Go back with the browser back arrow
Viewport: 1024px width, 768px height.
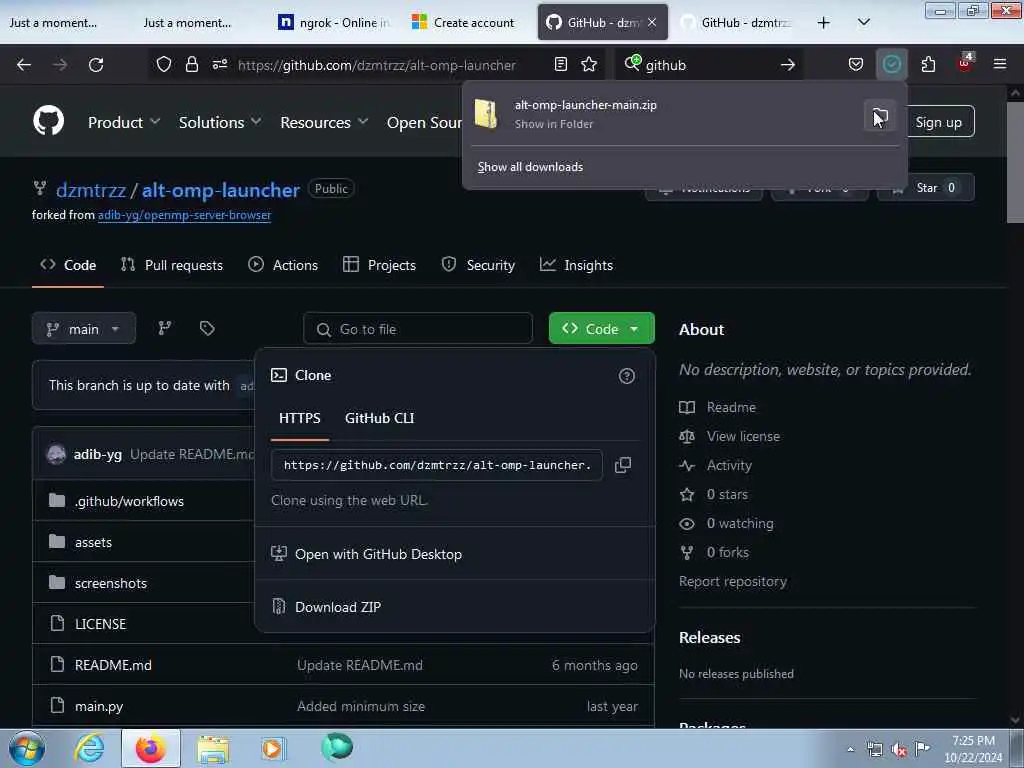click(x=24, y=65)
